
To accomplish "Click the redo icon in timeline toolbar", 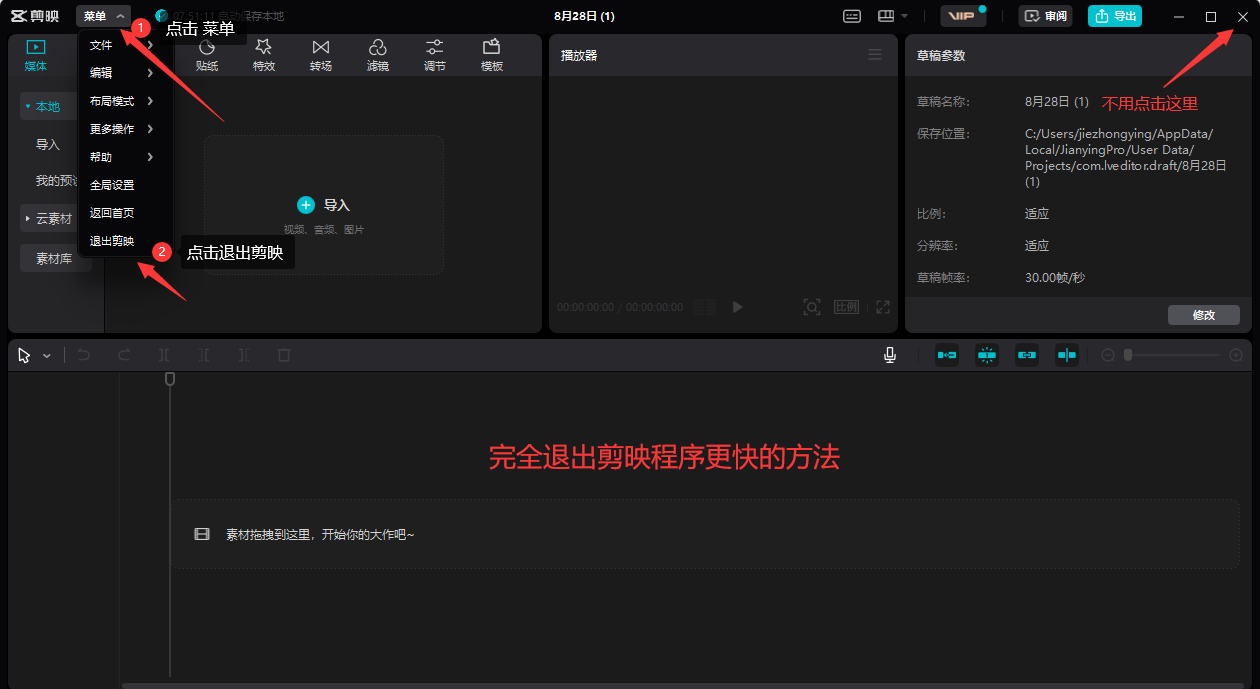I will point(124,355).
